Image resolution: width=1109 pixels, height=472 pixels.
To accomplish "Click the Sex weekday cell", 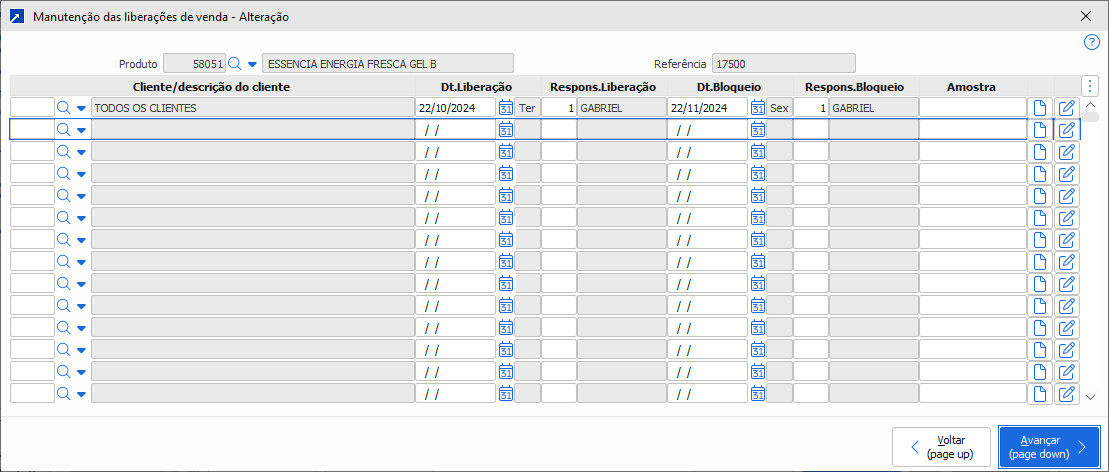I will pyautogui.click(x=779, y=108).
